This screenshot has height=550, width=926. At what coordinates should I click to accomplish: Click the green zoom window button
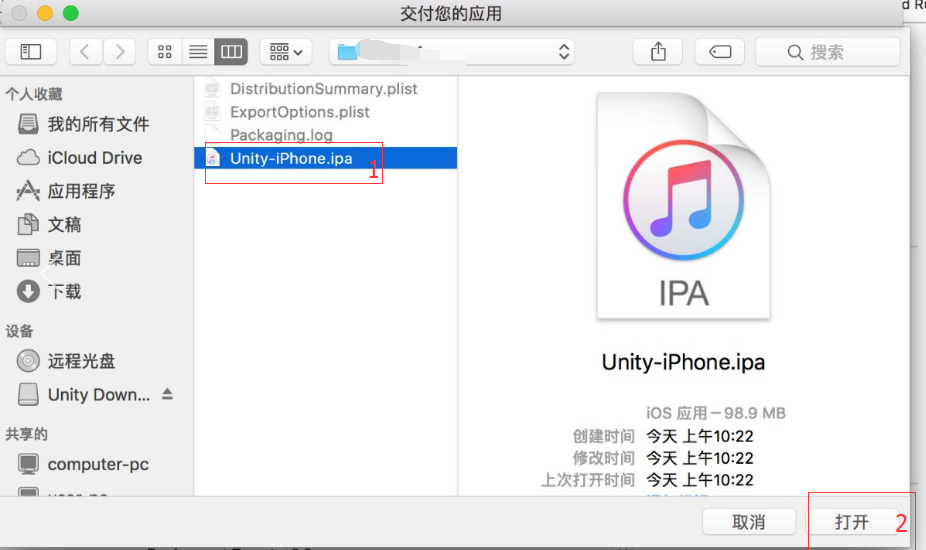click(71, 13)
